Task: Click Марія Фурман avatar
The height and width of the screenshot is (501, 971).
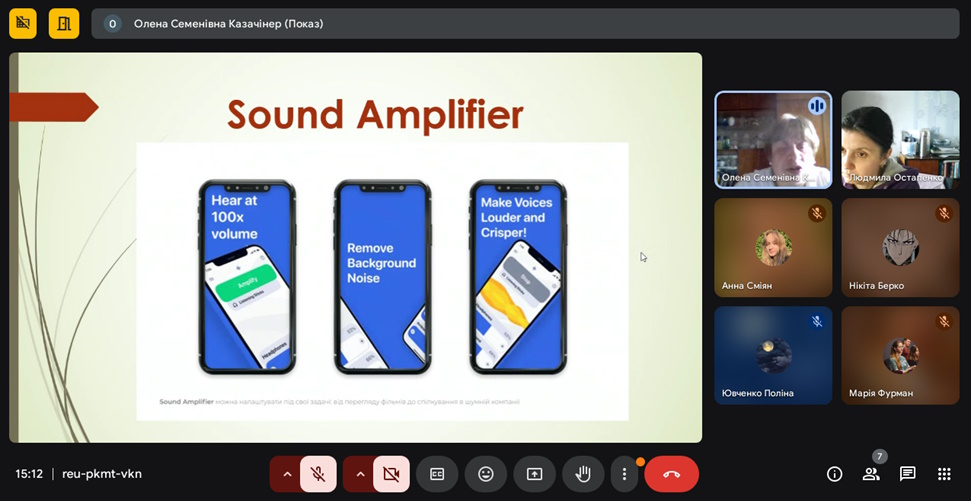Action: point(900,355)
